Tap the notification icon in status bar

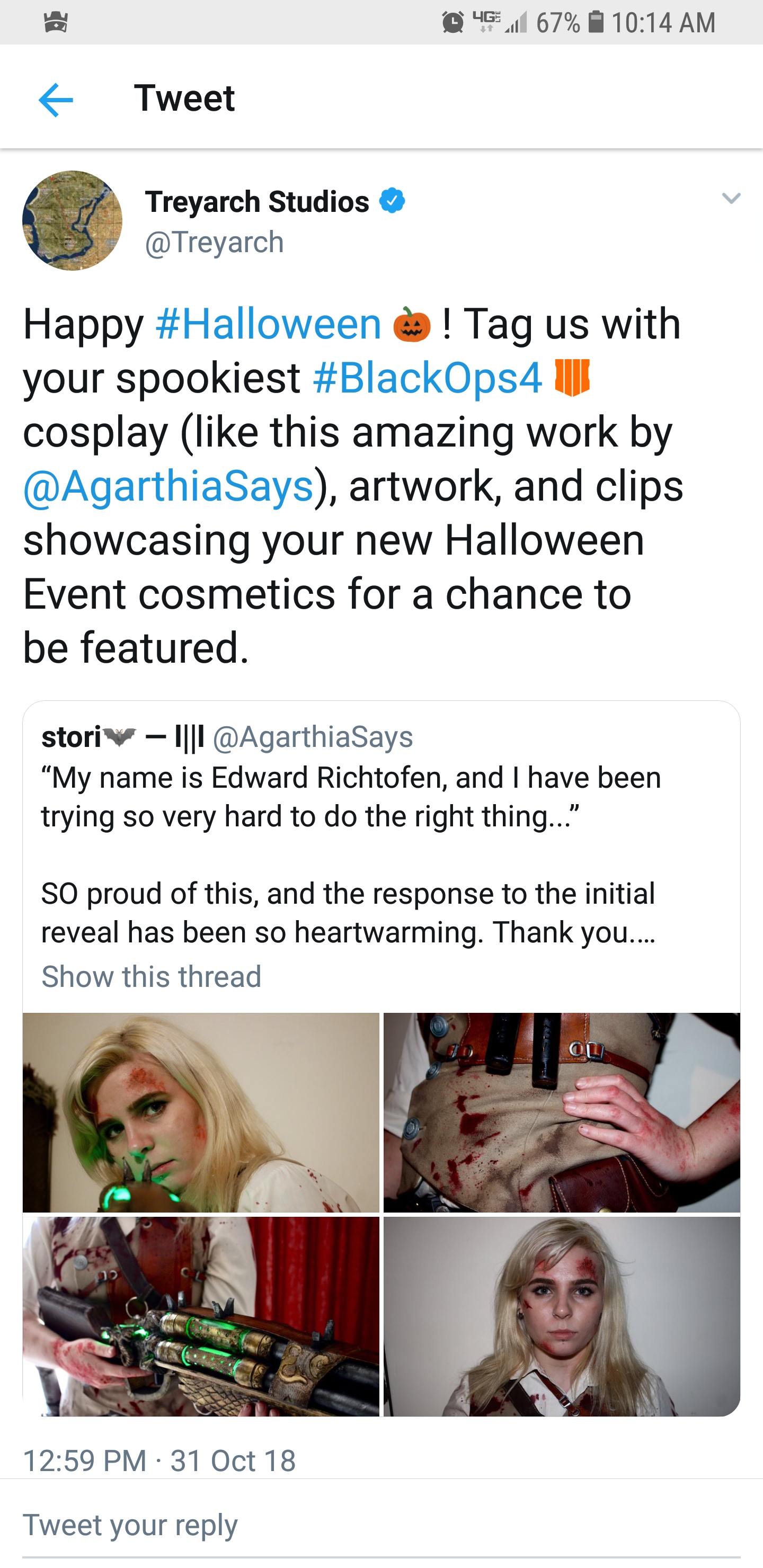coord(56,23)
